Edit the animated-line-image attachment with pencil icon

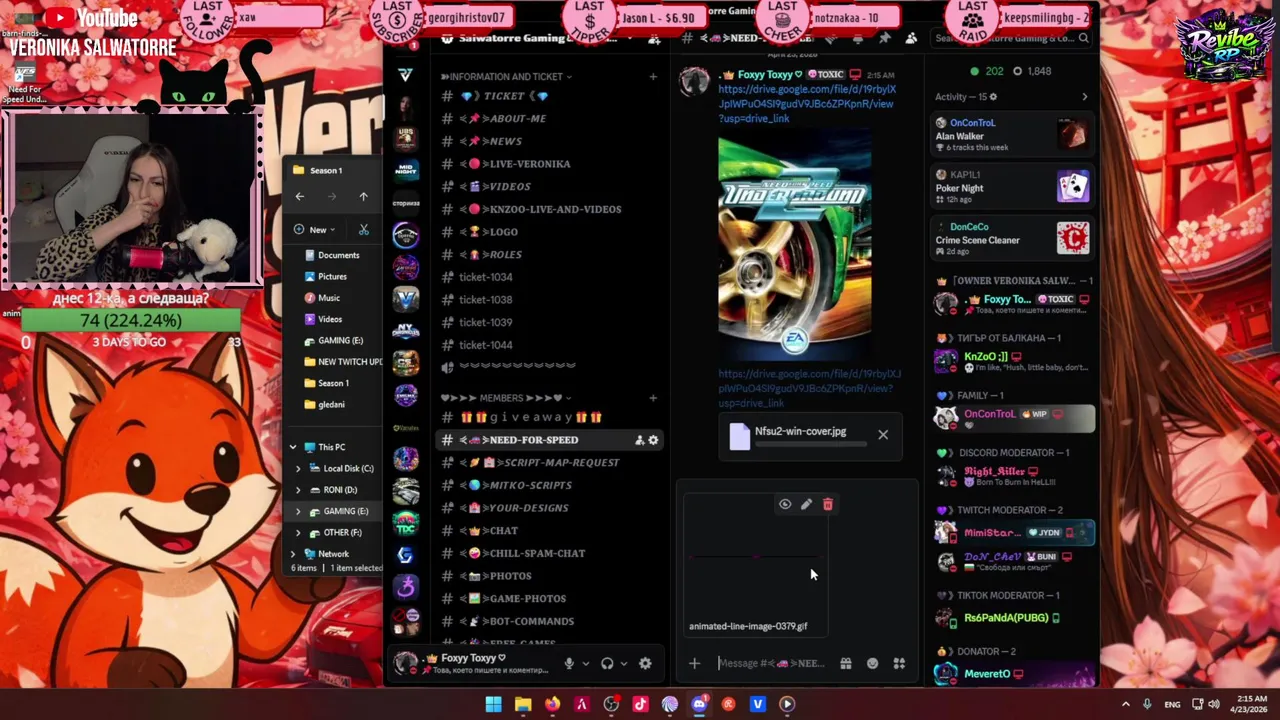coord(806,504)
